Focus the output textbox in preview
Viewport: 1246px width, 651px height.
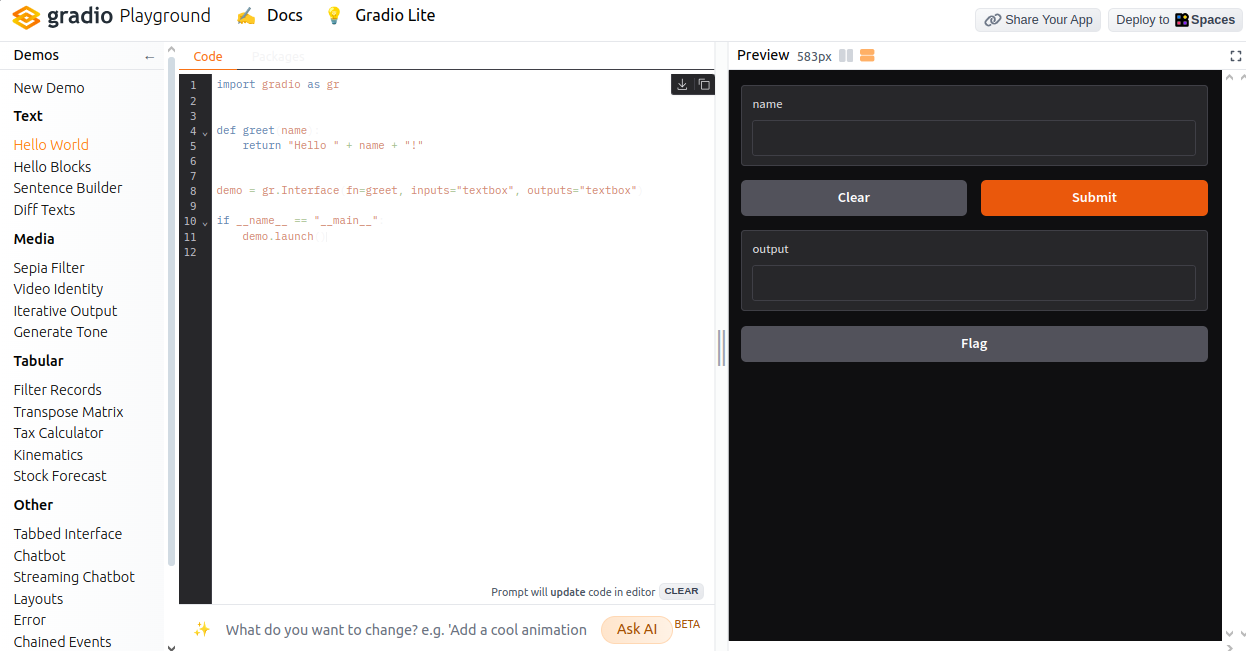point(974,283)
